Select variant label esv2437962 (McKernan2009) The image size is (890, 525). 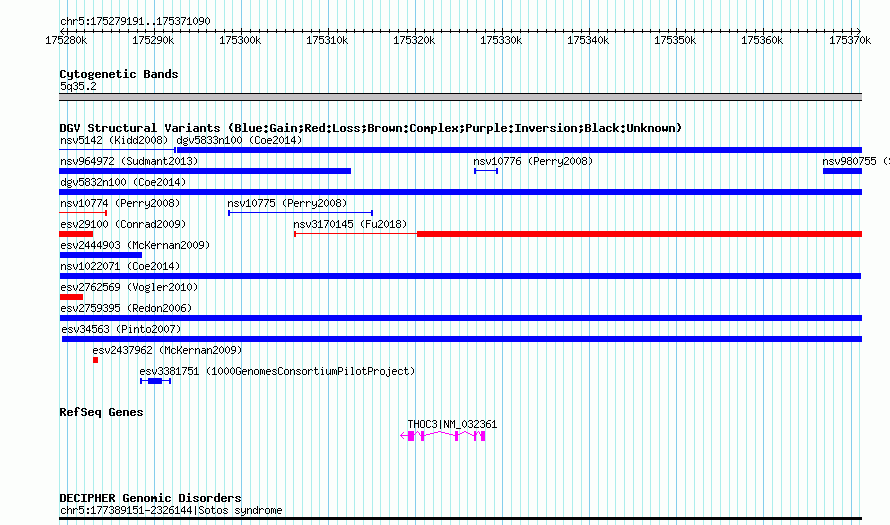pos(167,350)
